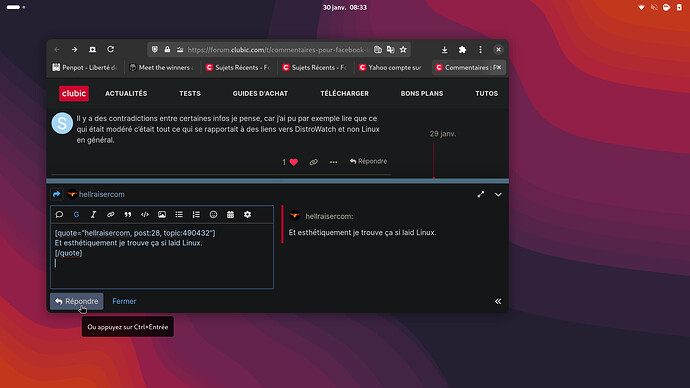Go forward in browser history
This screenshot has width=690, height=388.
pos(74,50)
